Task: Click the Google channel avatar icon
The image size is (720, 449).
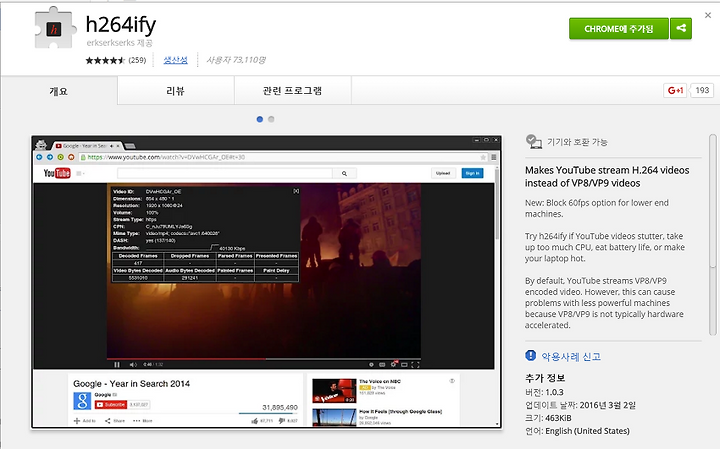Action: coord(82,401)
